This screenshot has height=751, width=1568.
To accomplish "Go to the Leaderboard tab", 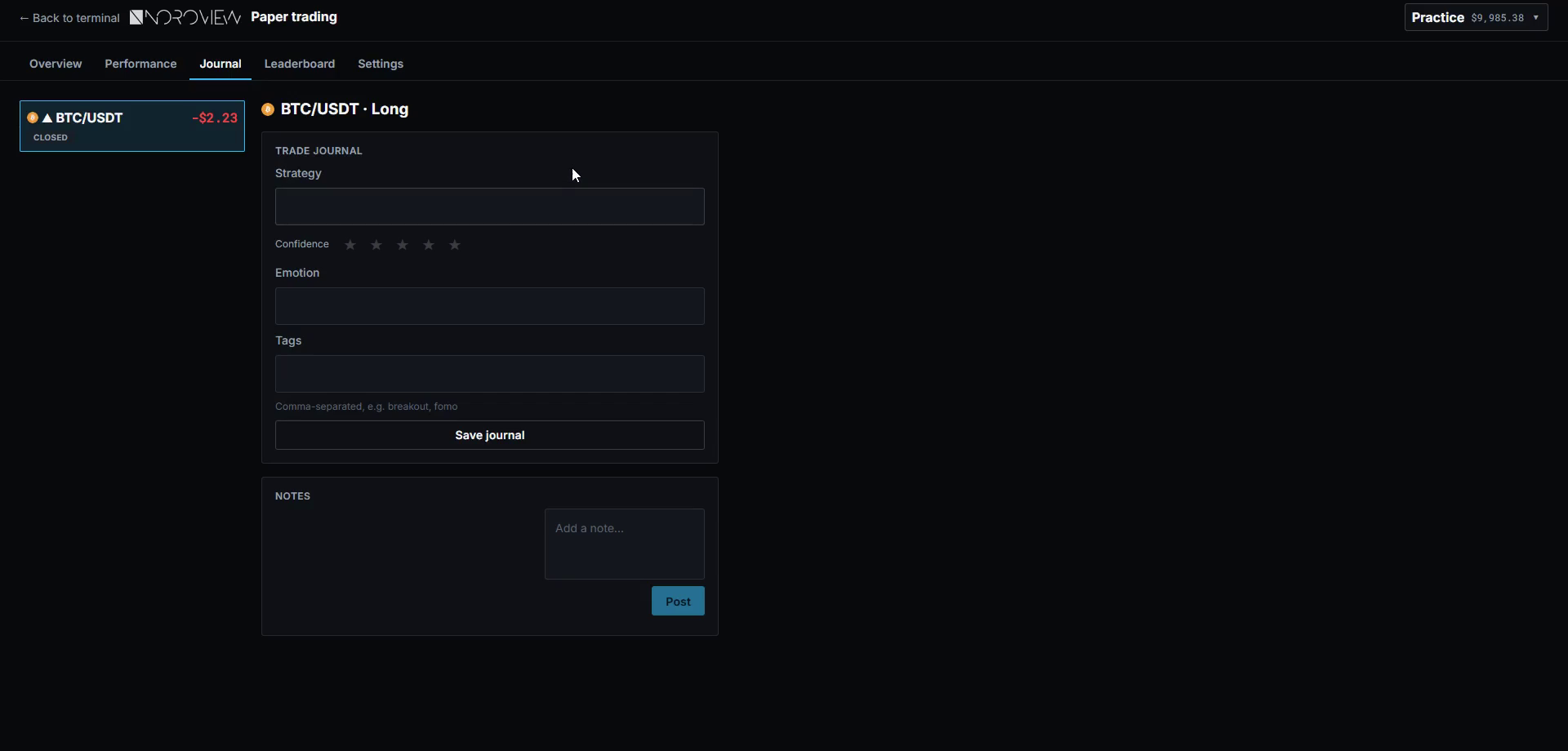I will click(300, 64).
